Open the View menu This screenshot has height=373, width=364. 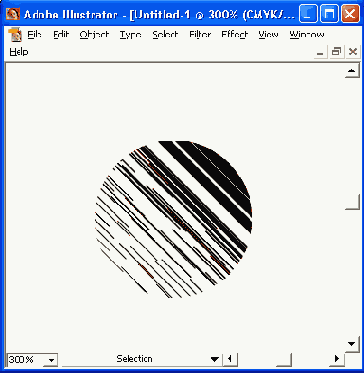click(268, 35)
